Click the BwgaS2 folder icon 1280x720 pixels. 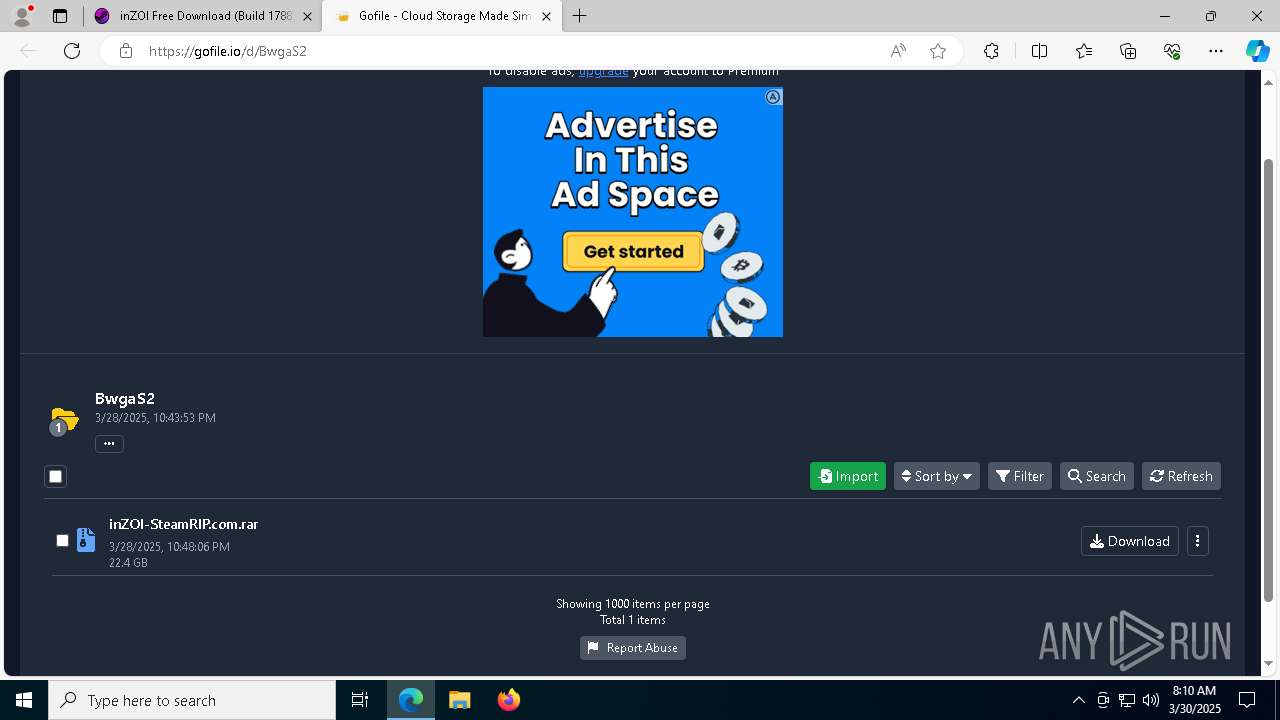[x=64, y=418]
